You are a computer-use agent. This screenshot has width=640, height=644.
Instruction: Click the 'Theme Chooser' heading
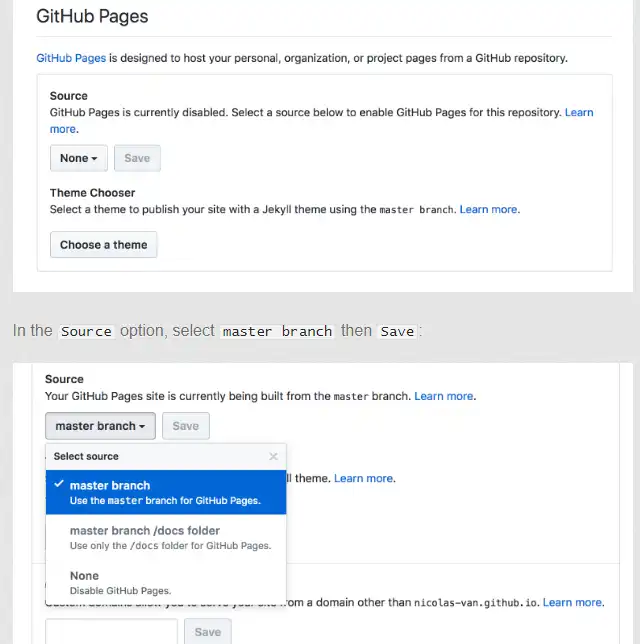point(92,193)
